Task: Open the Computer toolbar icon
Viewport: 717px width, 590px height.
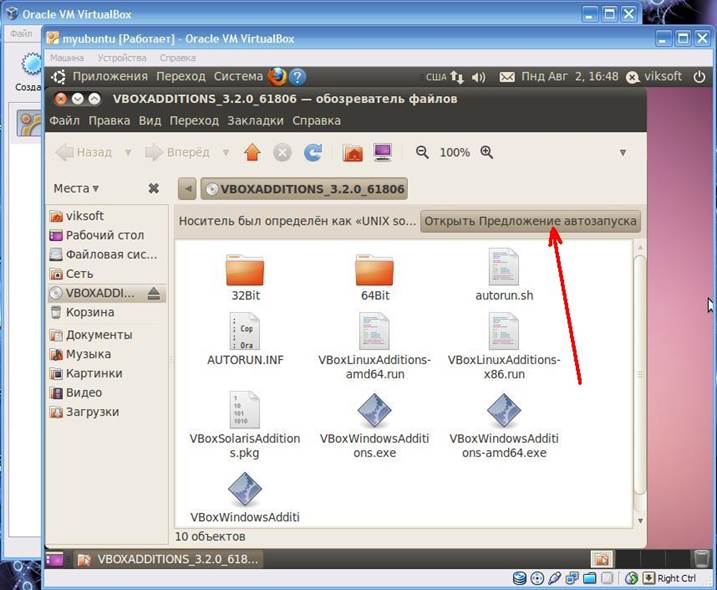Action: (382, 152)
